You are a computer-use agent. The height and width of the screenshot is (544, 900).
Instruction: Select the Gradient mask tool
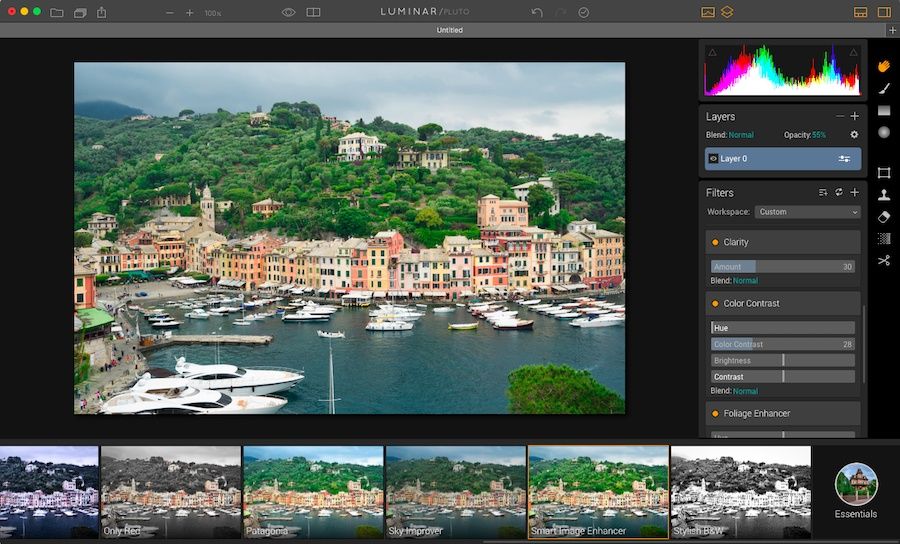pyautogui.click(x=884, y=110)
